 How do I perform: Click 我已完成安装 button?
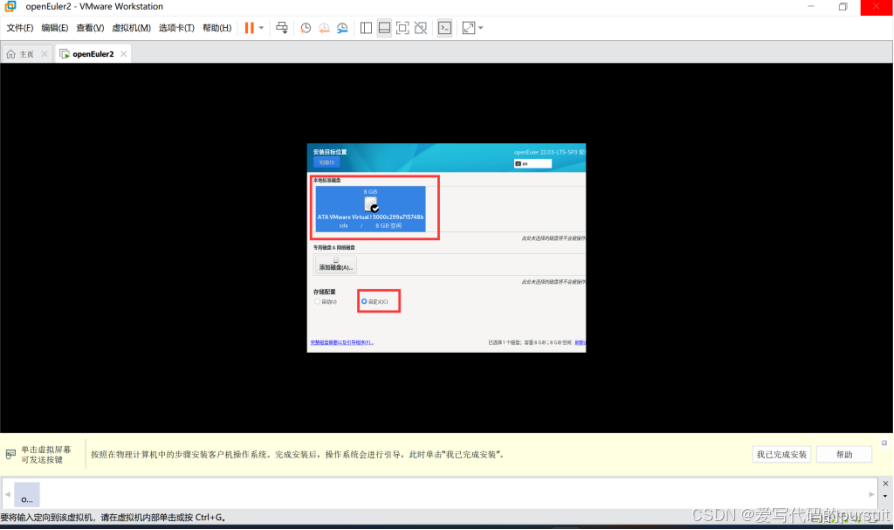pyautogui.click(x=782, y=454)
